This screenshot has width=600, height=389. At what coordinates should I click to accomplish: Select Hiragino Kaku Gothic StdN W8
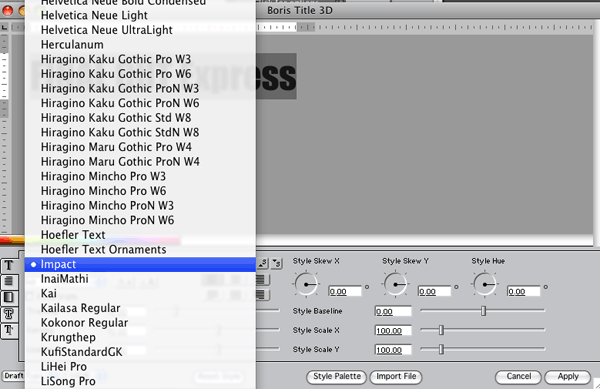[140, 132]
